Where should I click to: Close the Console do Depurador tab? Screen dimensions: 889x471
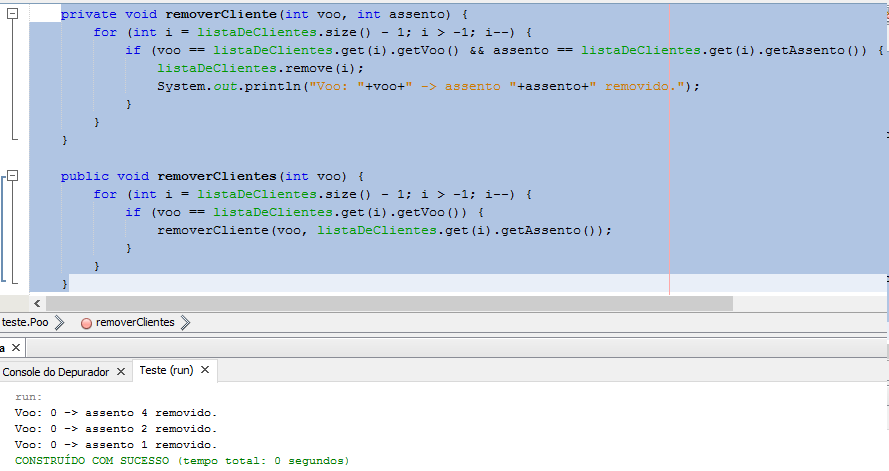coord(121,372)
